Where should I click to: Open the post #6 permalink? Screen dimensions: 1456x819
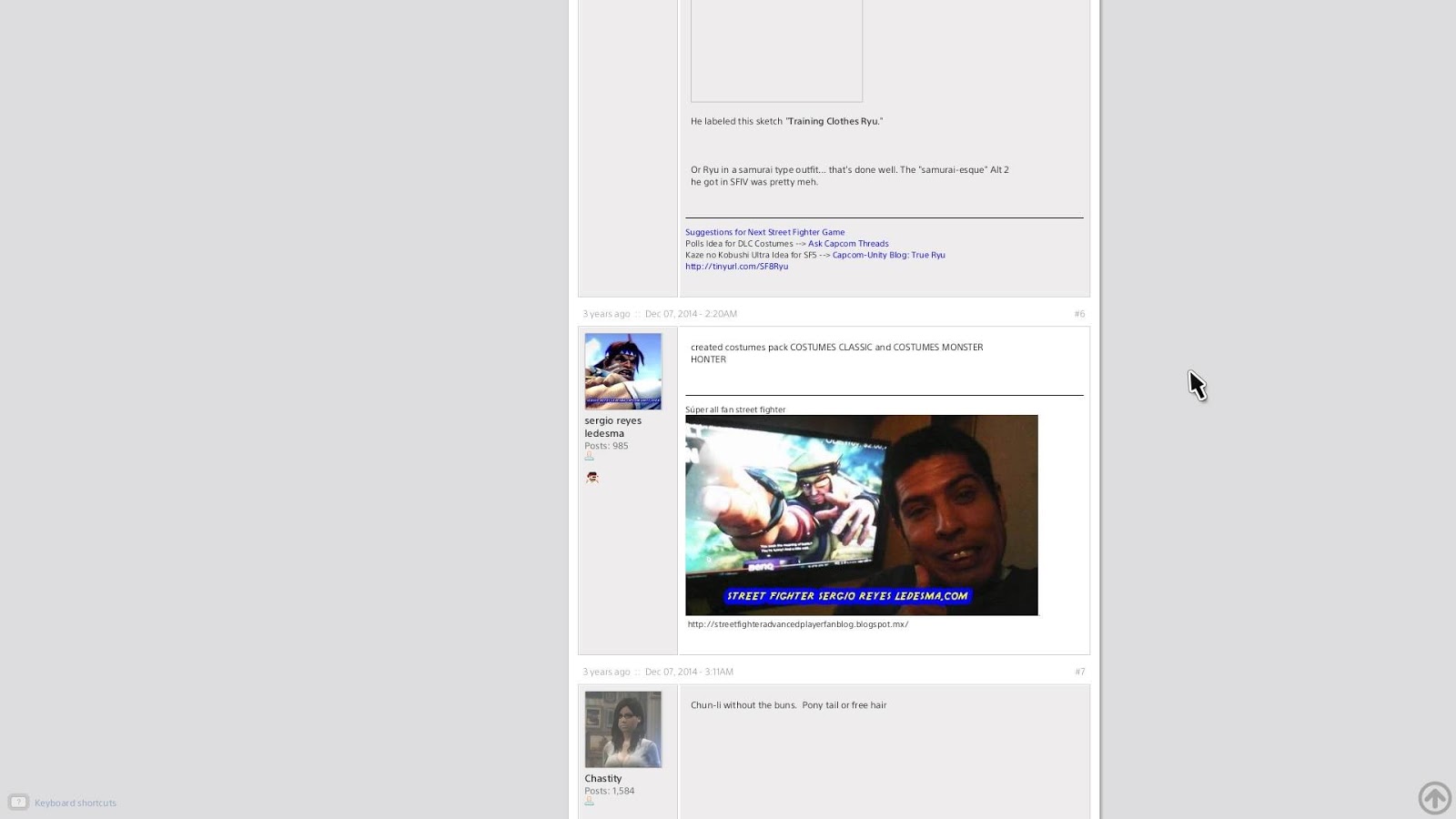[x=1079, y=314]
